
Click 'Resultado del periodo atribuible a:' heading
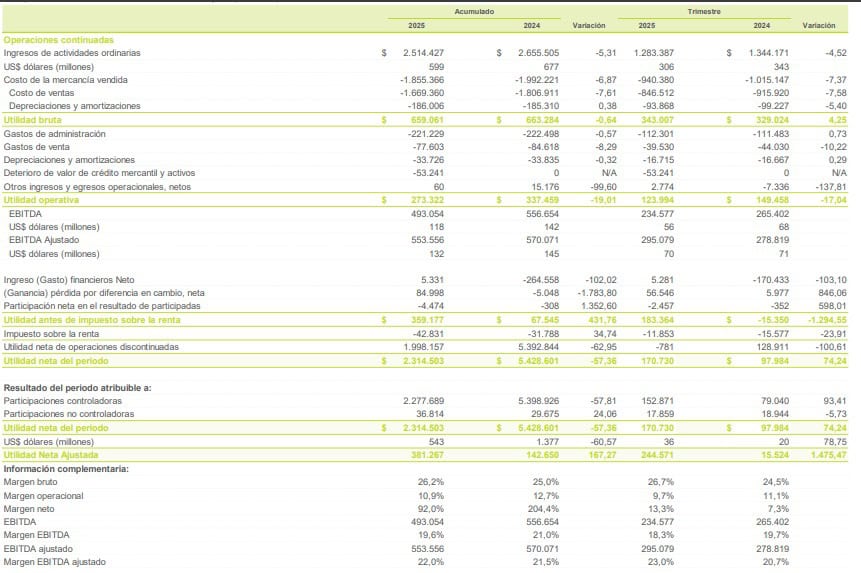point(77,388)
